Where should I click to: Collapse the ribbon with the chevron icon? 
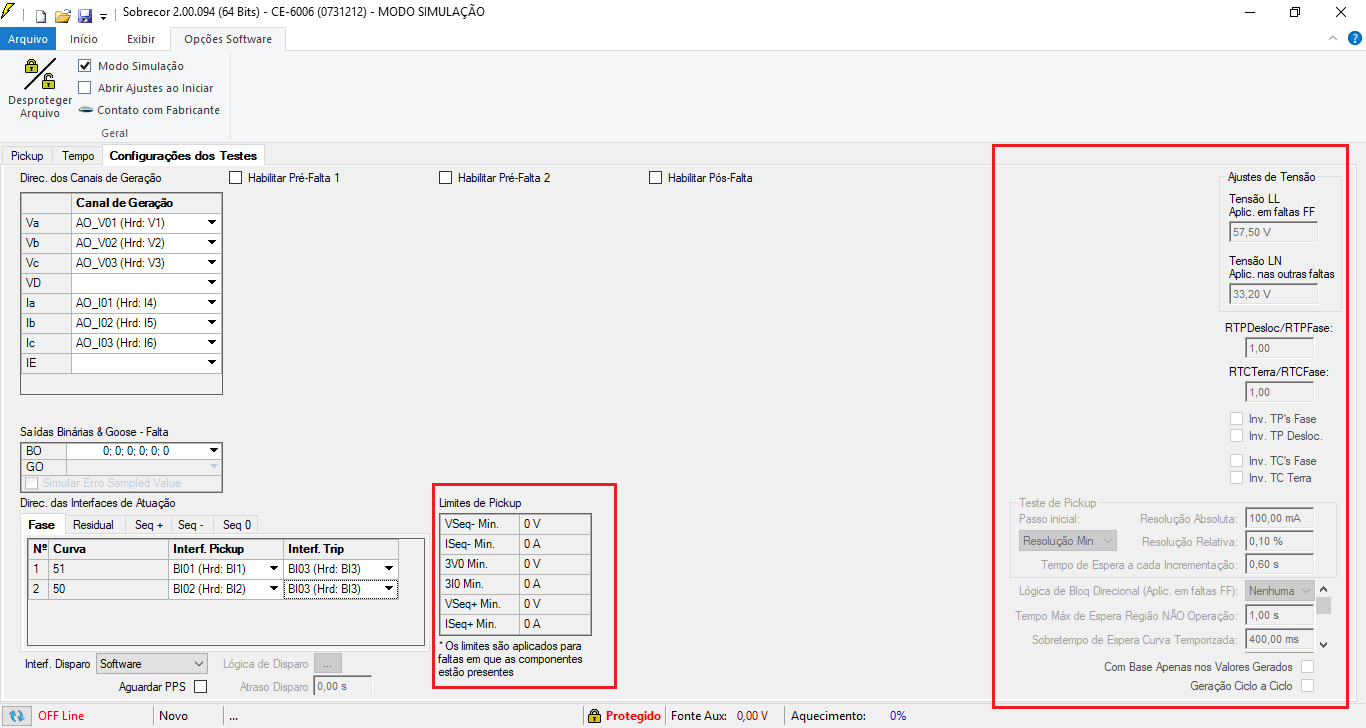pos(1333,38)
